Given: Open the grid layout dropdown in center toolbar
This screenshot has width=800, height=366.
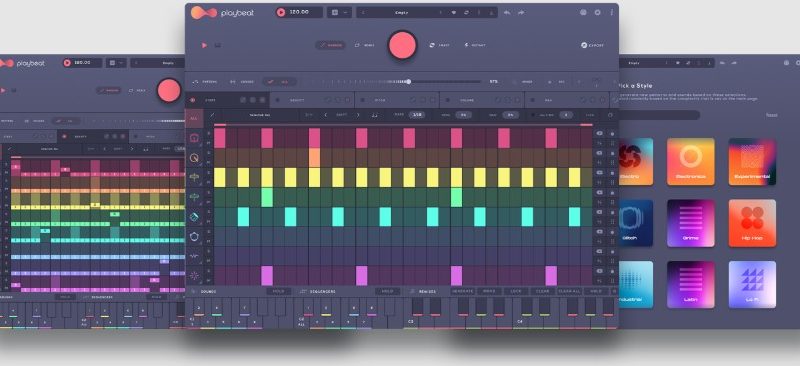Looking at the screenshot, I should [339, 12].
